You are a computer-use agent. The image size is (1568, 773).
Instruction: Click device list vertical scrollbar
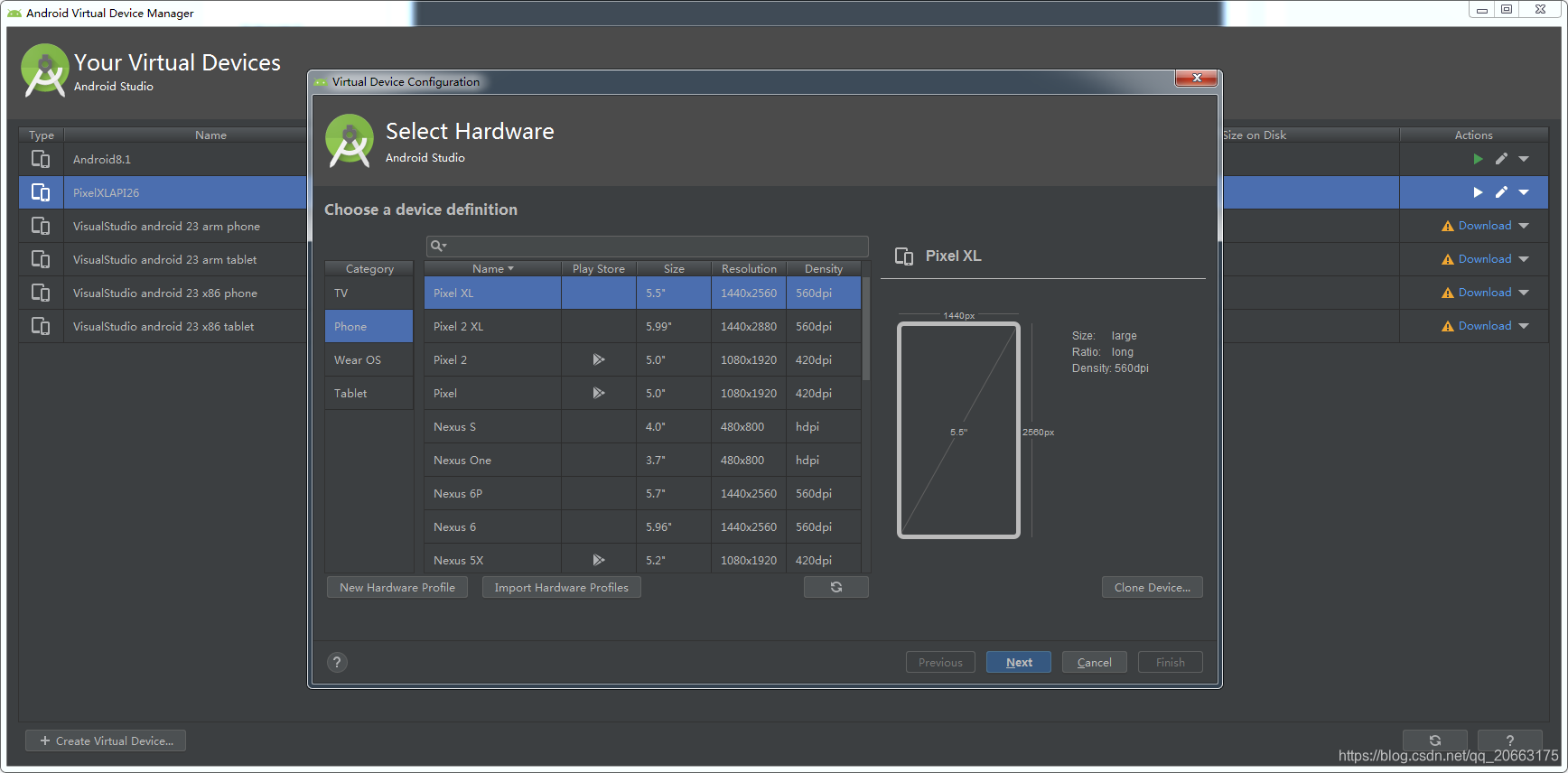coord(865,330)
